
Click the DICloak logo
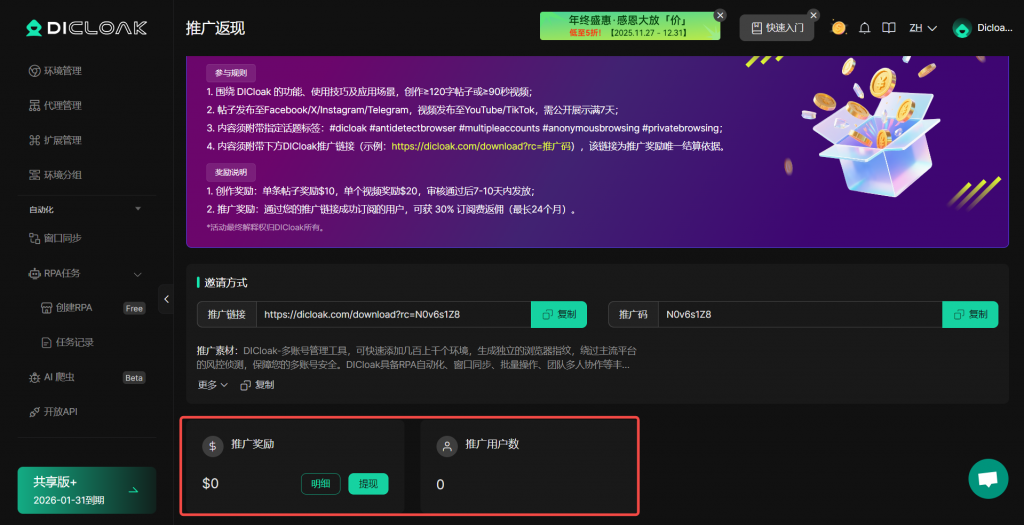pos(86,28)
